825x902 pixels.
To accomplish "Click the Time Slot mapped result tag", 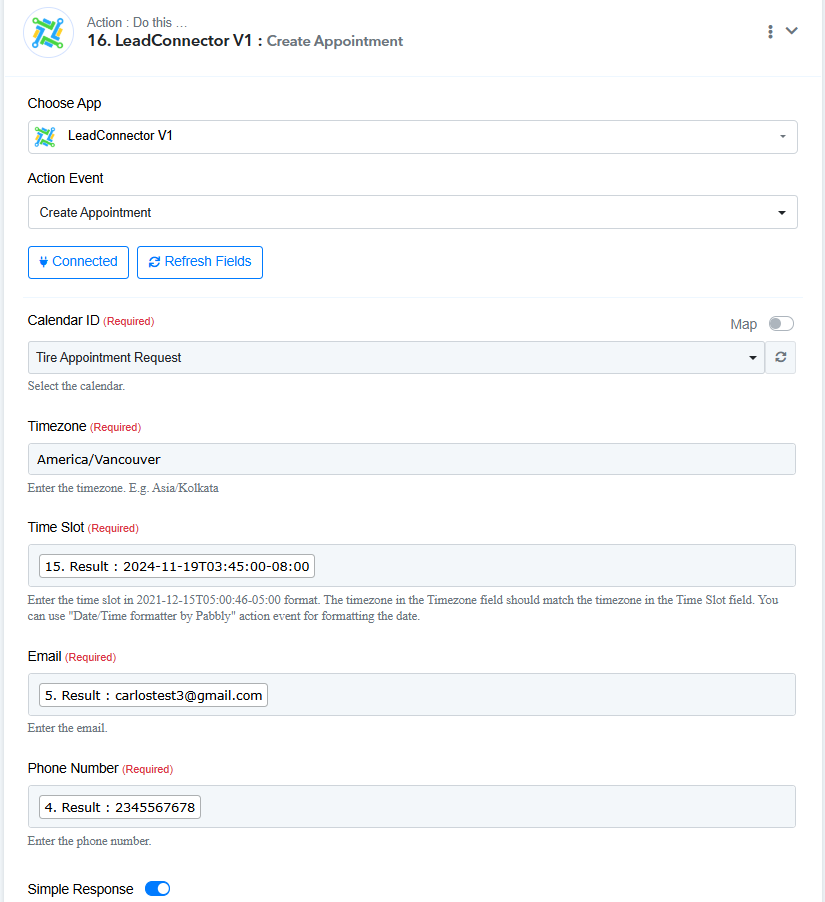I will pos(177,566).
